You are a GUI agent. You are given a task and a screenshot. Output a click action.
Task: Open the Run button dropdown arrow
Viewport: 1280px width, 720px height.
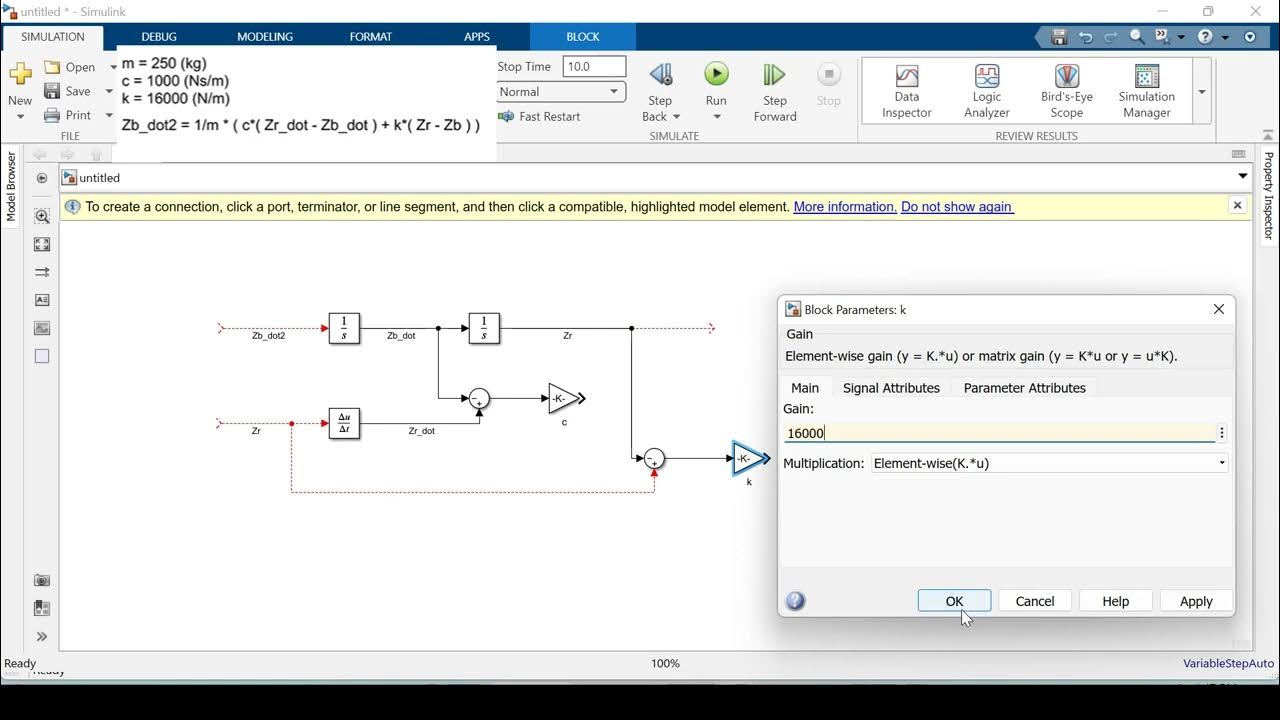pyautogui.click(x=716, y=117)
